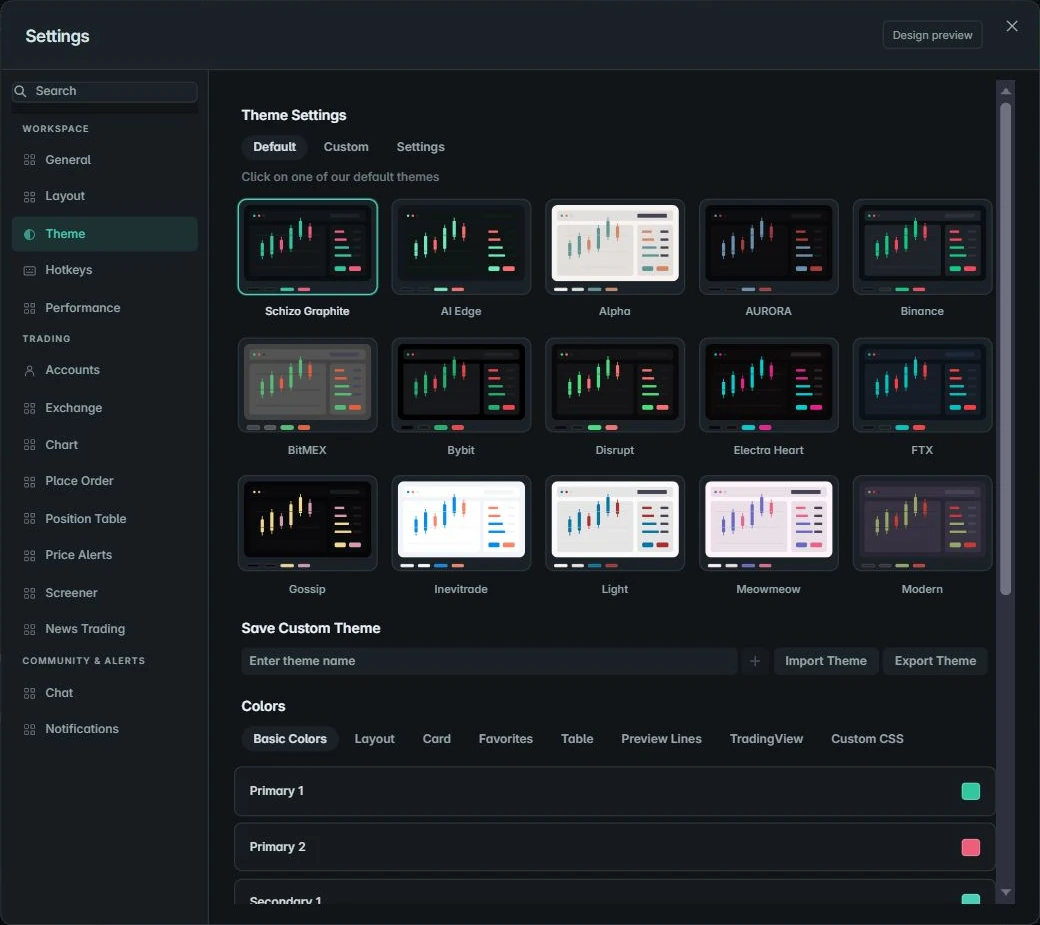Apply the Bybit theme thumbnail
The width and height of the screenshot is (1040, 925).
[x=461, y=385]
